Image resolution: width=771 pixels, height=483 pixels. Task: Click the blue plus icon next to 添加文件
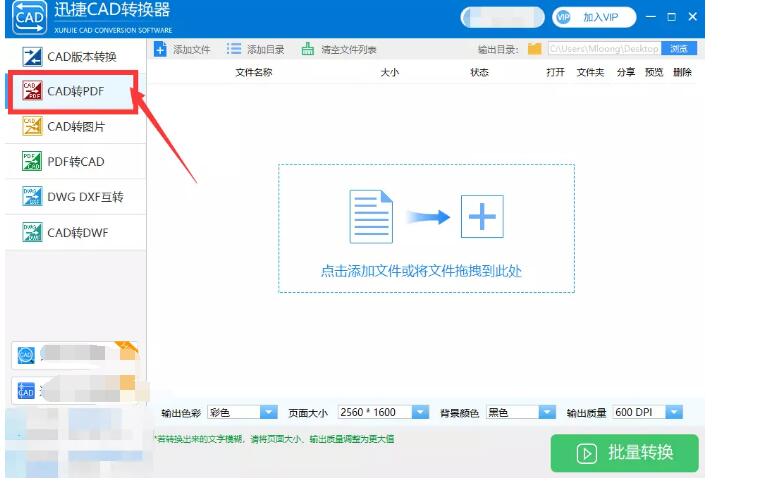tap(160, 49)
